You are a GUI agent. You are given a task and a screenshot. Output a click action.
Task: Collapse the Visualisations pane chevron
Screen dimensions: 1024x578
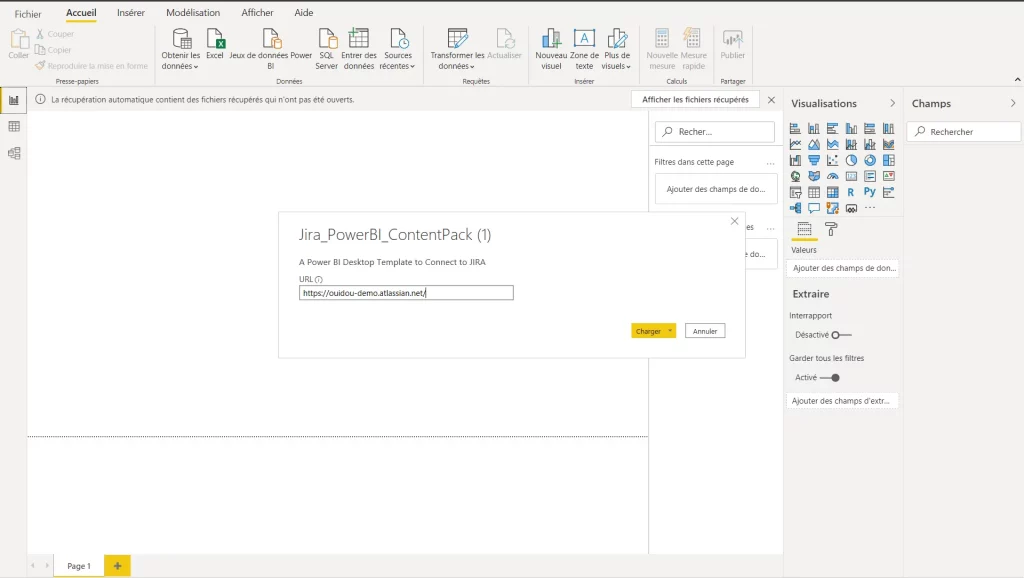(x=892, y=103)
